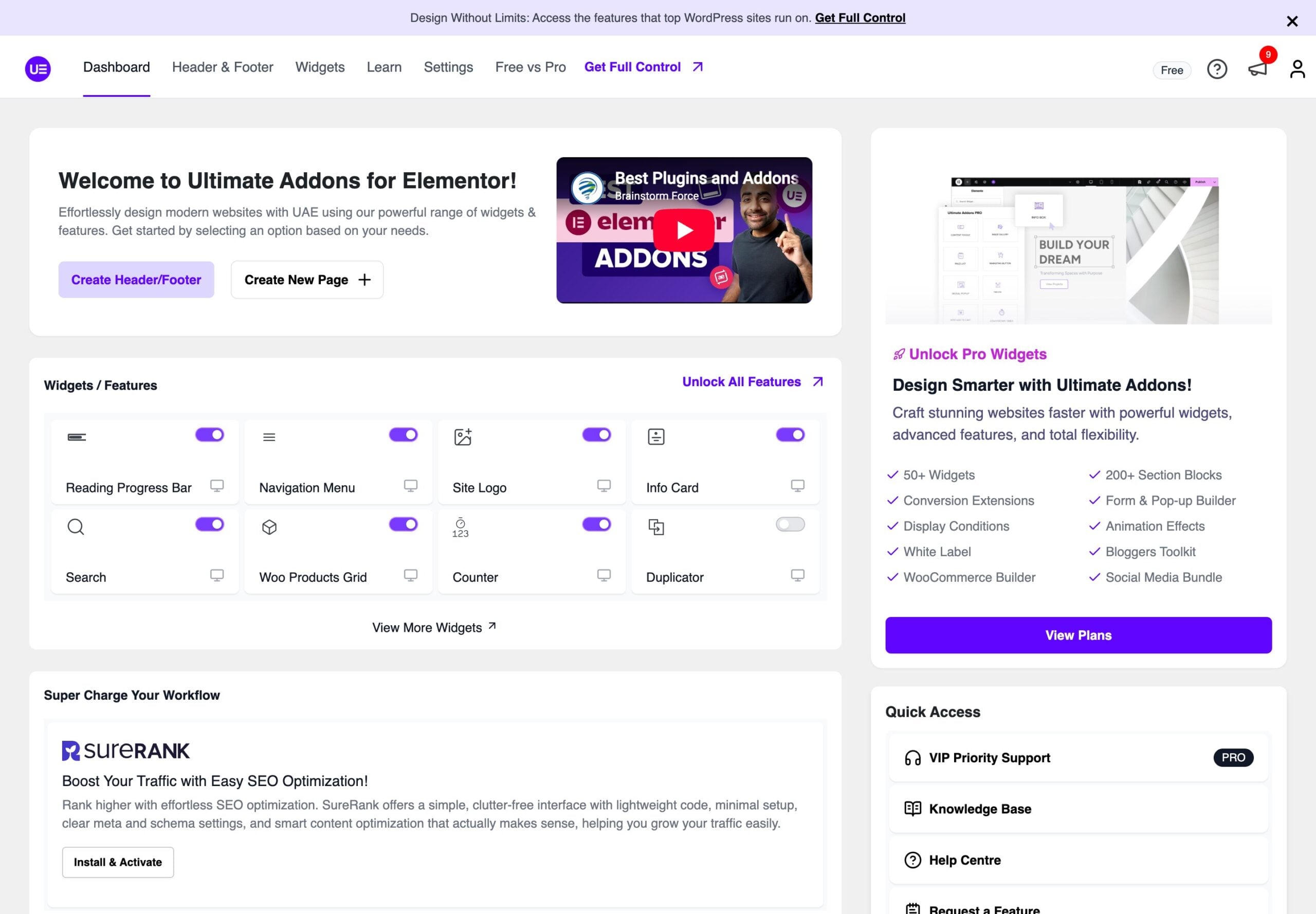
Task: Turn off the Site Logo toggle
Action: [x=597, y=435]
